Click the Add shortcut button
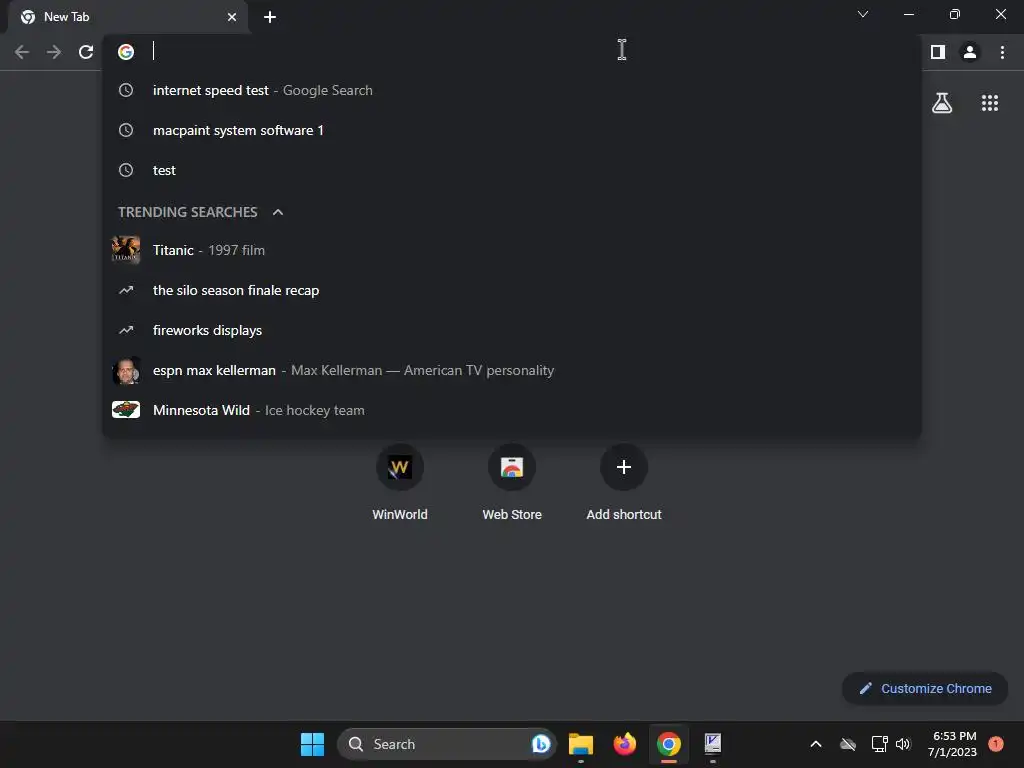The image size is (1024, 768). 624,482
